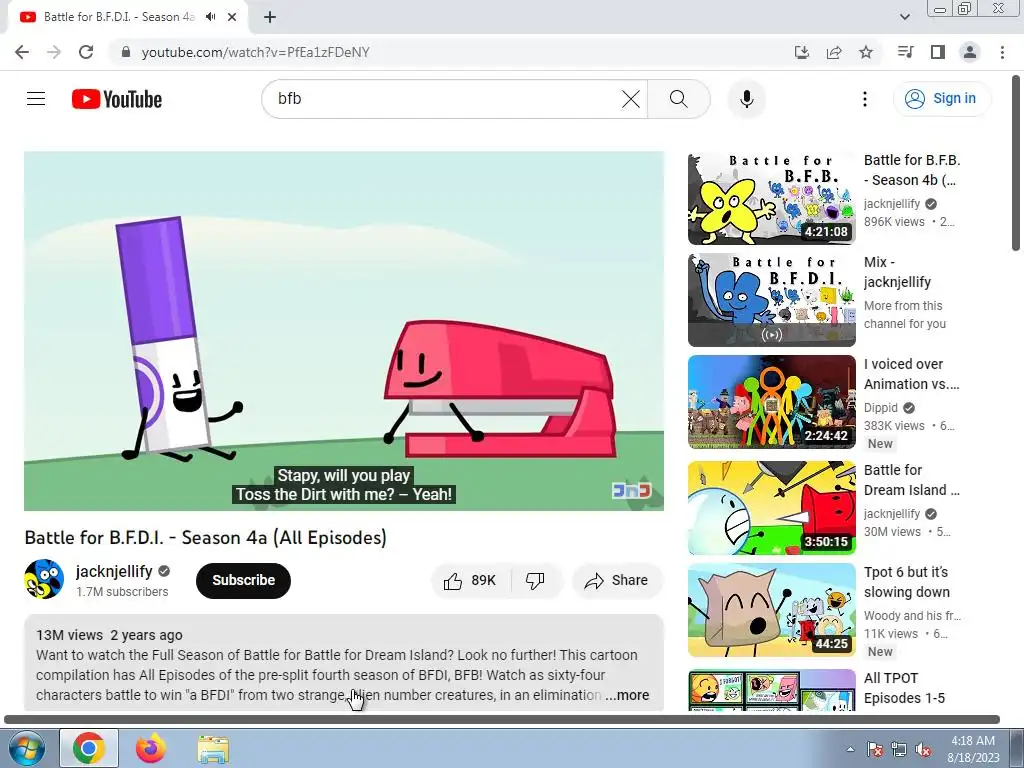
Task: Open YouTube settings three-dot menu
Action: tap(865, 99)
